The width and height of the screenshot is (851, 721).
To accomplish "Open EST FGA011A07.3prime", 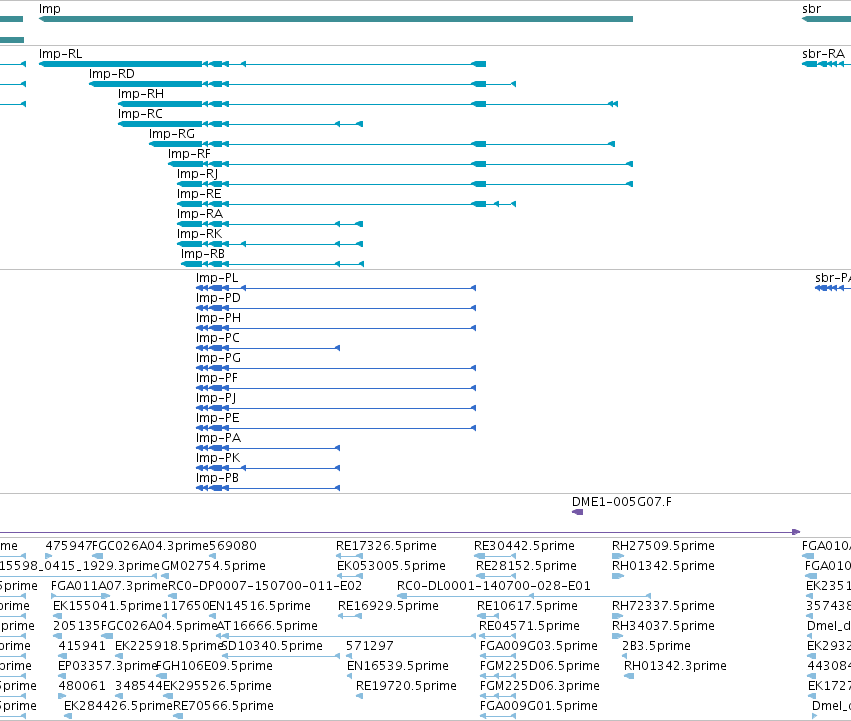I will tap(109, 586).
